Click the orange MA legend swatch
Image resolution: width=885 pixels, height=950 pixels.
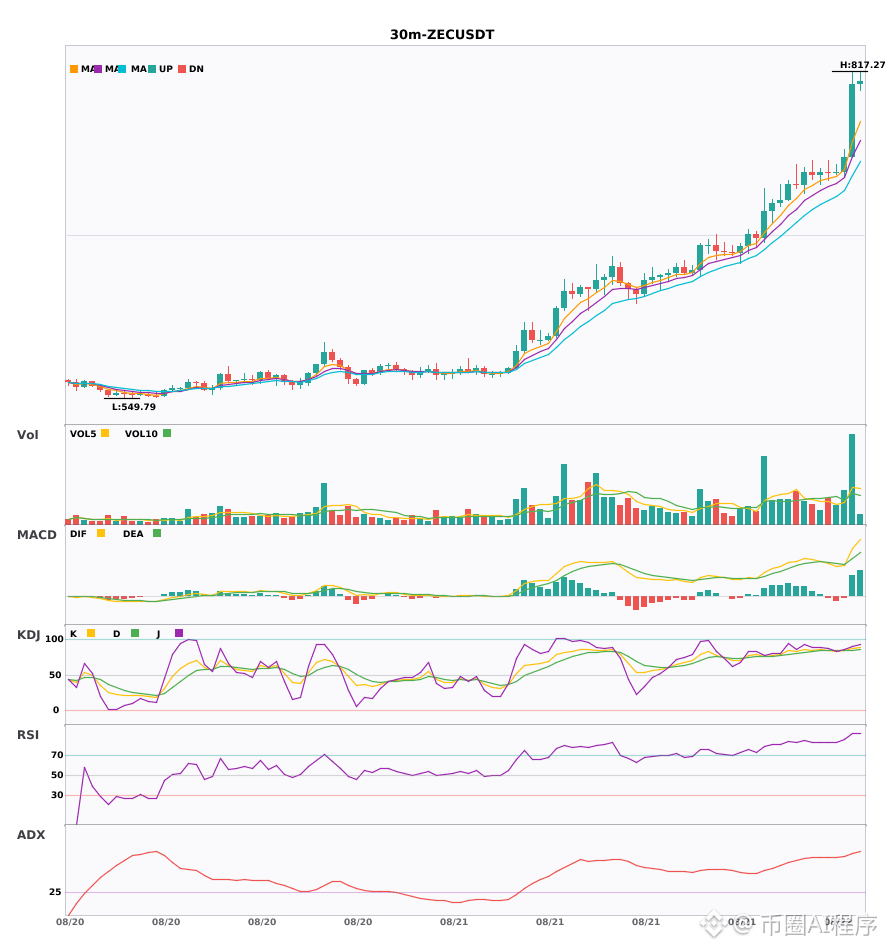[74, 69]
